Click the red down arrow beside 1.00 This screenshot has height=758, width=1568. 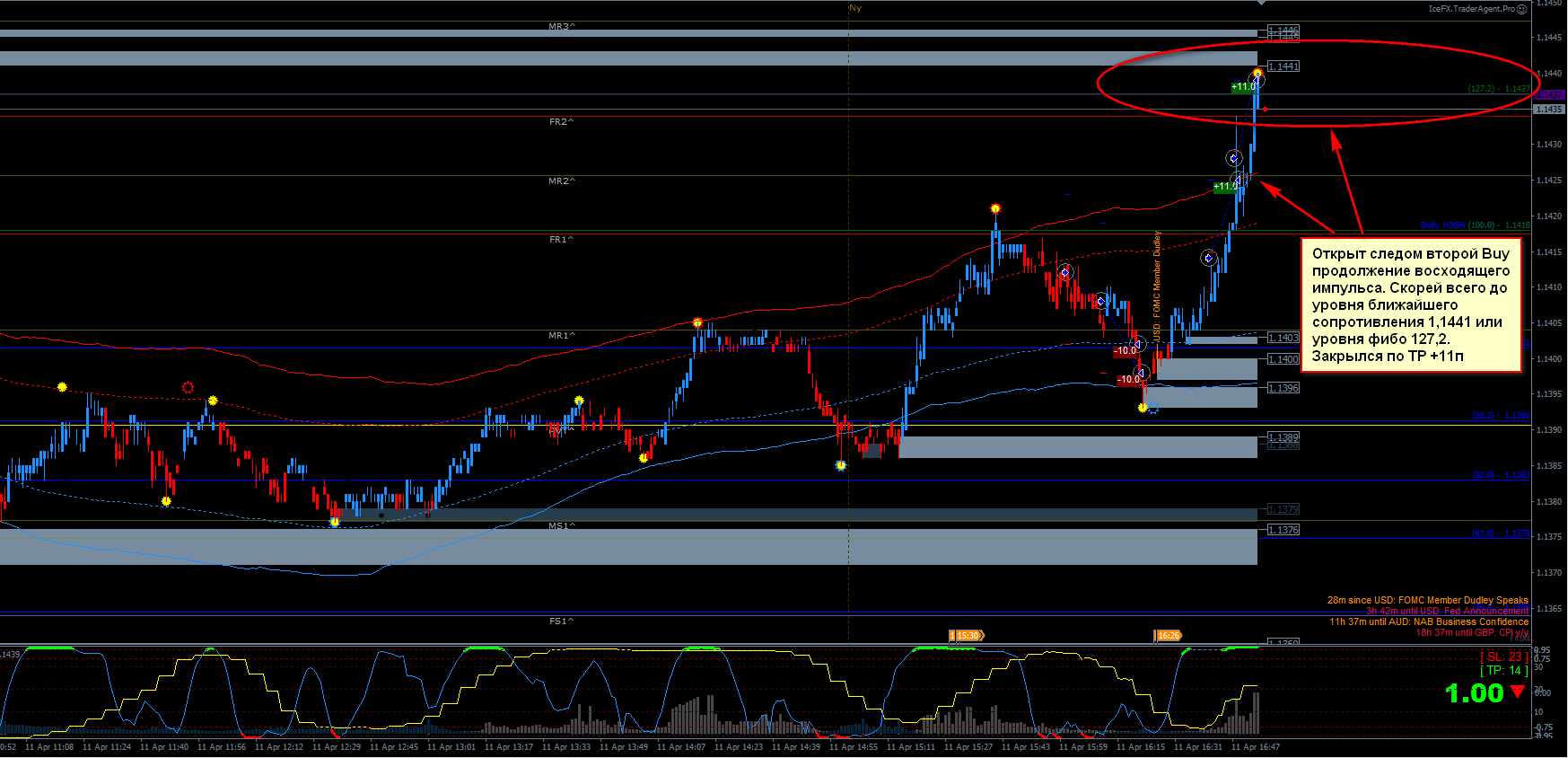[x=1518, y=692]
